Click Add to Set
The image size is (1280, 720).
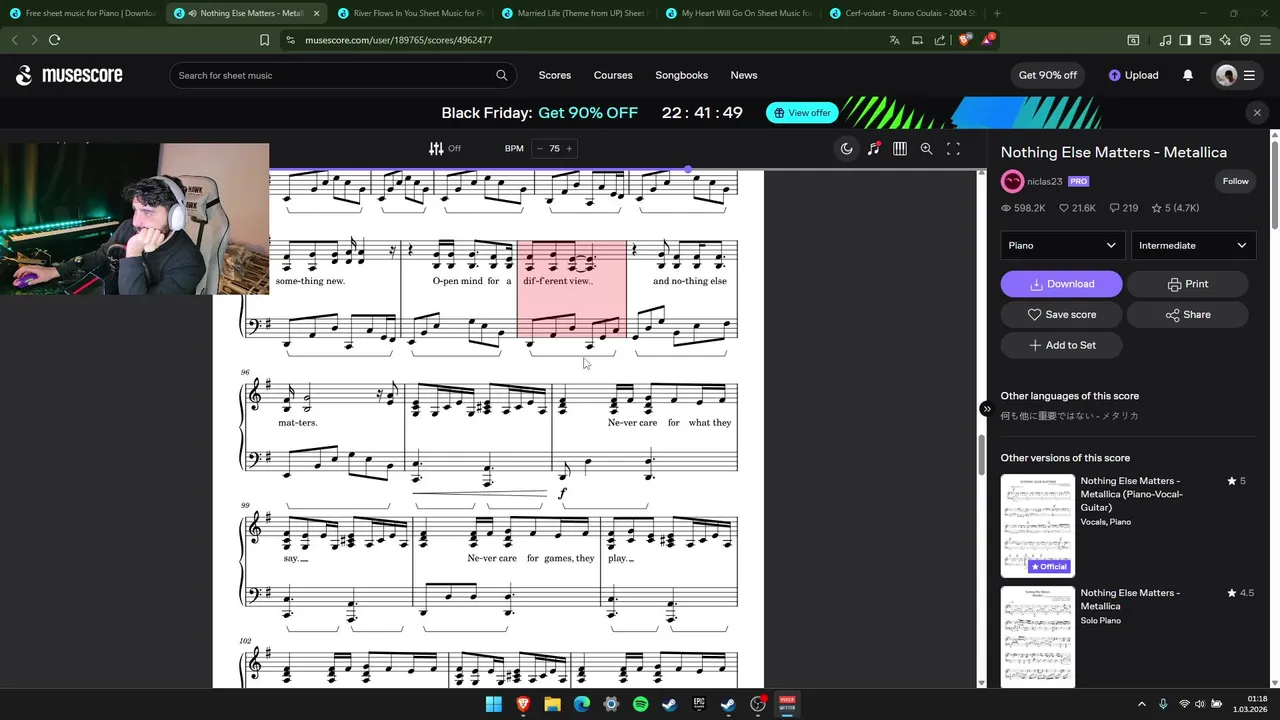click(x=1061, y=345)
